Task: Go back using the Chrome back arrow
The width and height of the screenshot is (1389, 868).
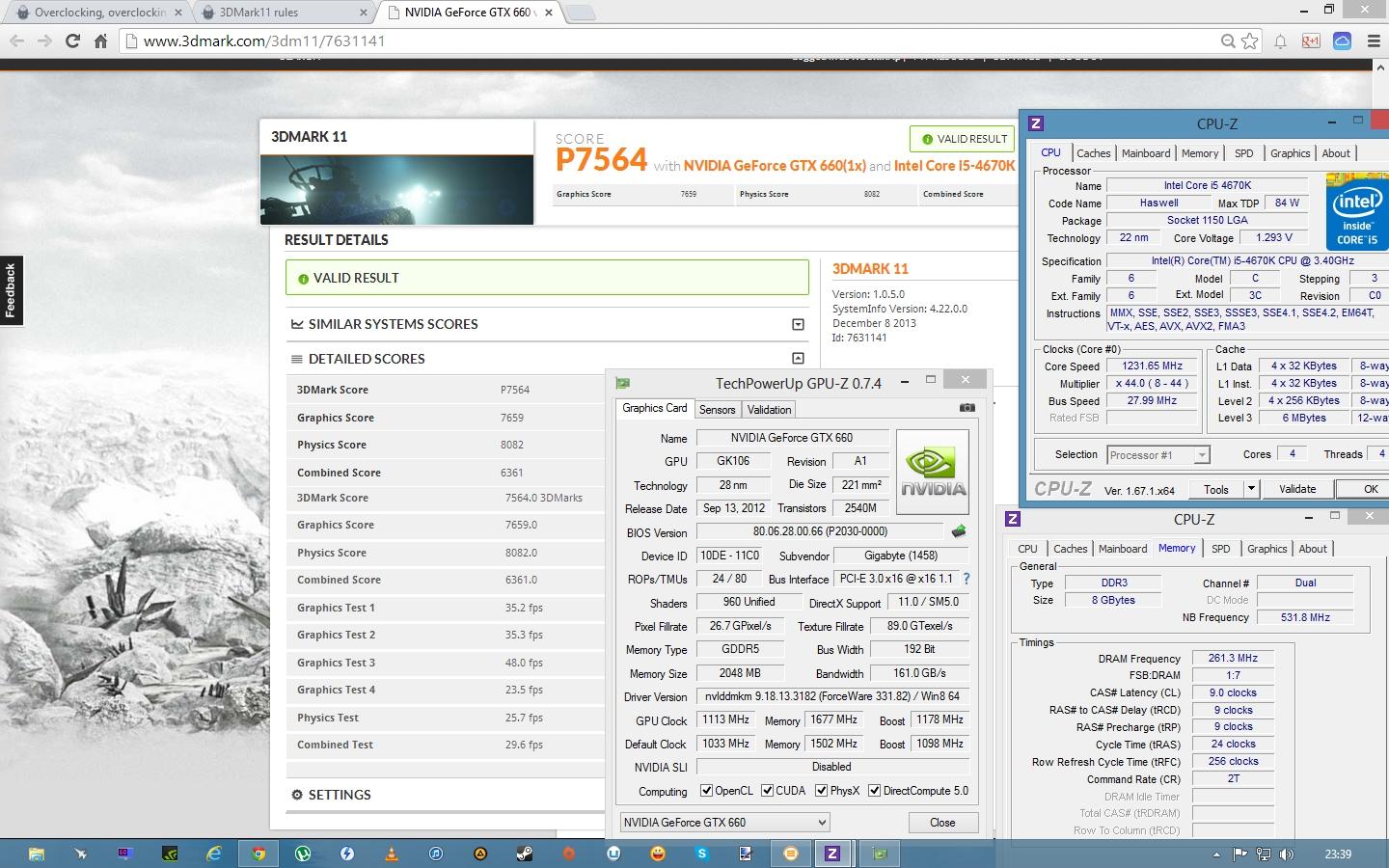Action: (16, 41)
